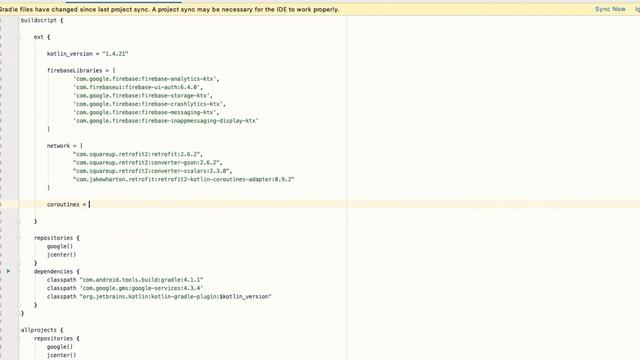This screenshot has height=360, width=640.
Task: Collapse the dependencies block fold marker
Action: 19,271
